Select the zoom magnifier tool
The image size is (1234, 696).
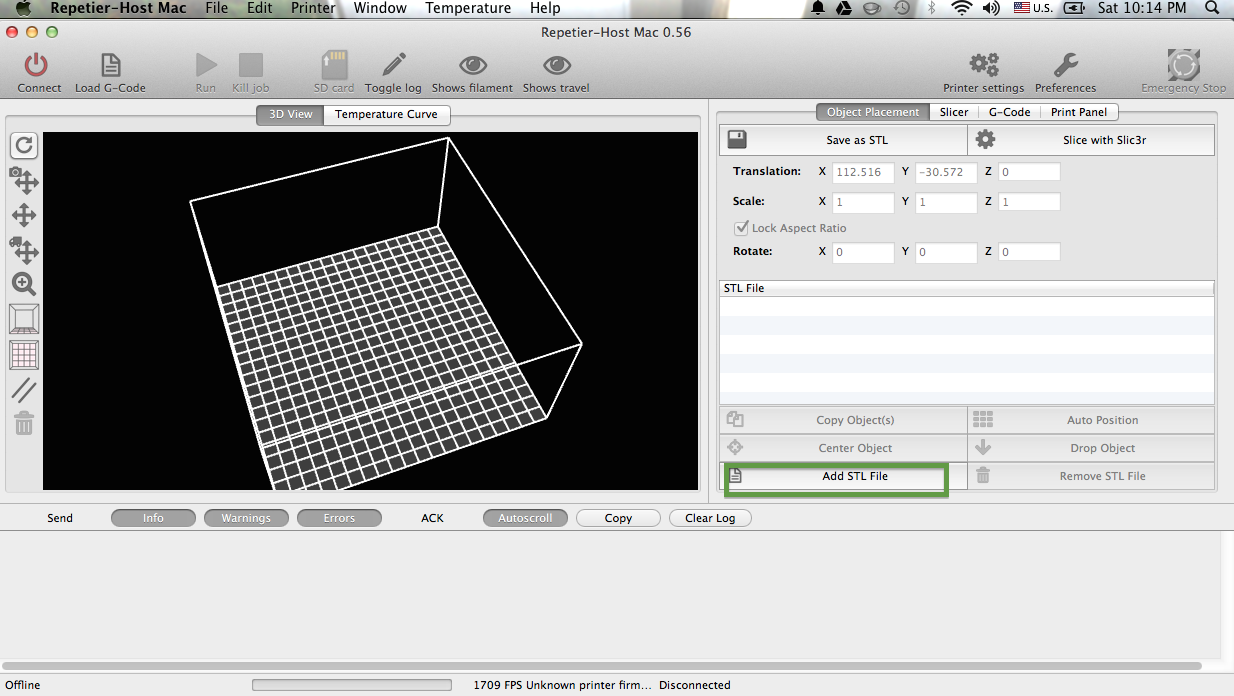tap(24, 284)
